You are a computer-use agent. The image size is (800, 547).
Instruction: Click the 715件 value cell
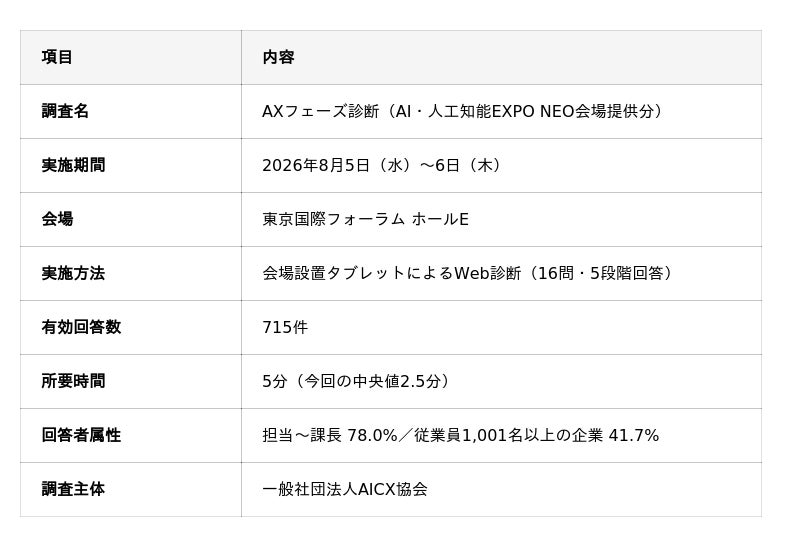[x=502, y=328]
